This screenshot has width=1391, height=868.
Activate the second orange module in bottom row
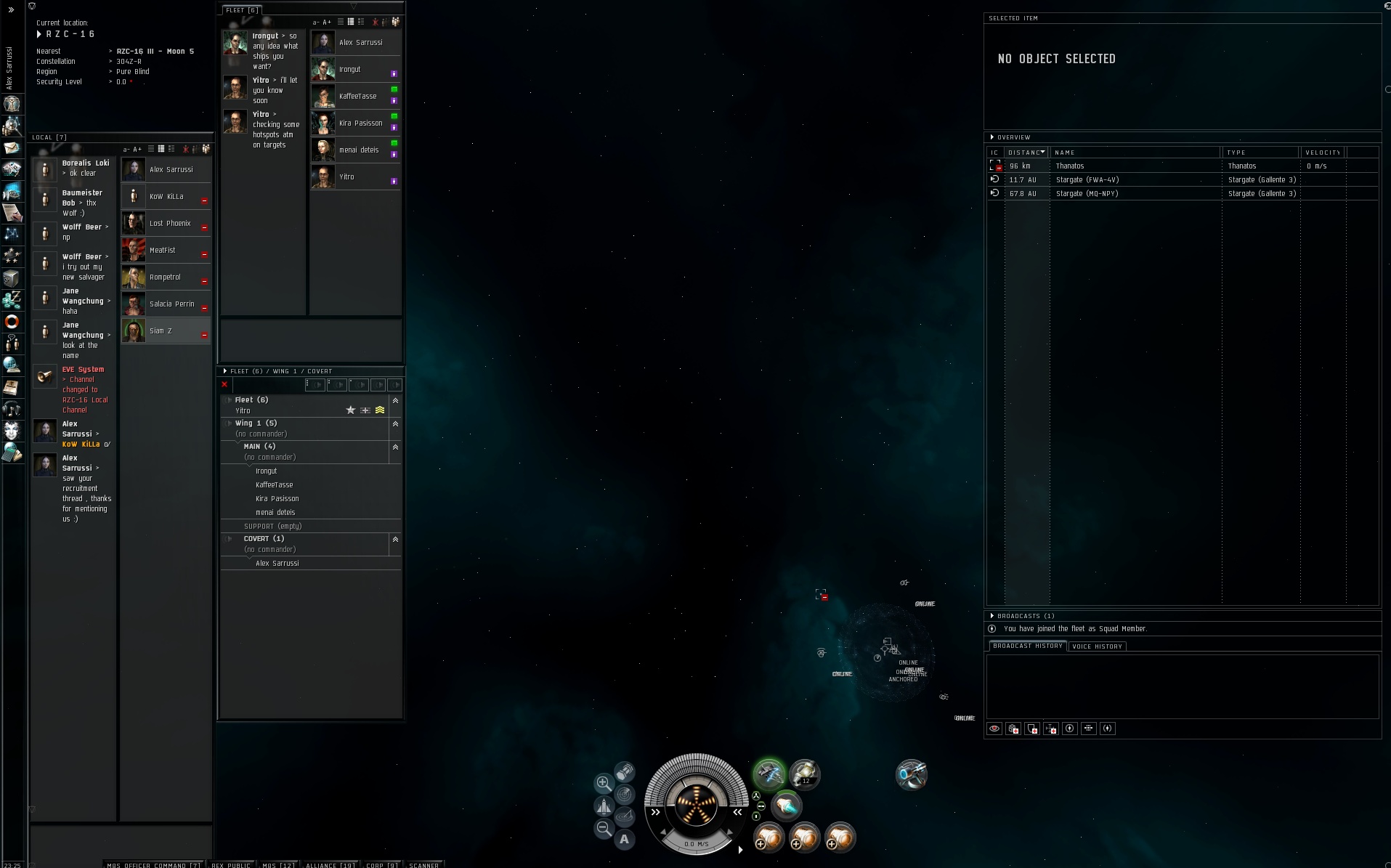804,837
